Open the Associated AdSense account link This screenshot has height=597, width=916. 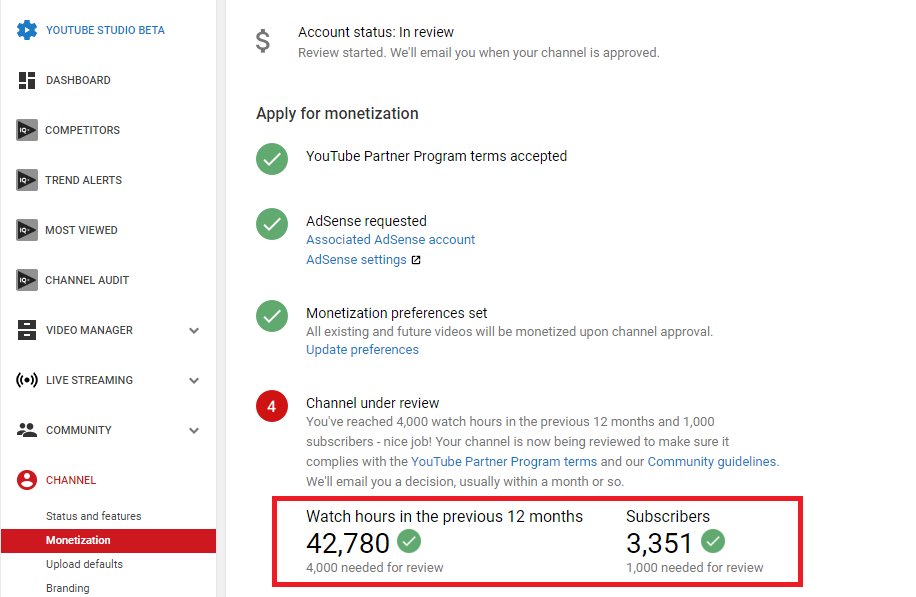click(x=390, y=240)
